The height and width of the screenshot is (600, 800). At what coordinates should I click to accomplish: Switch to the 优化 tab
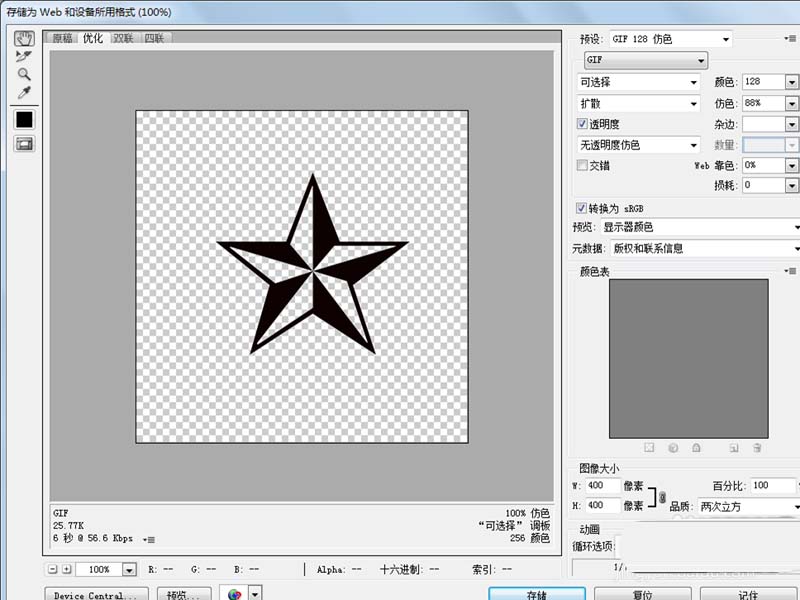(93, 38)
